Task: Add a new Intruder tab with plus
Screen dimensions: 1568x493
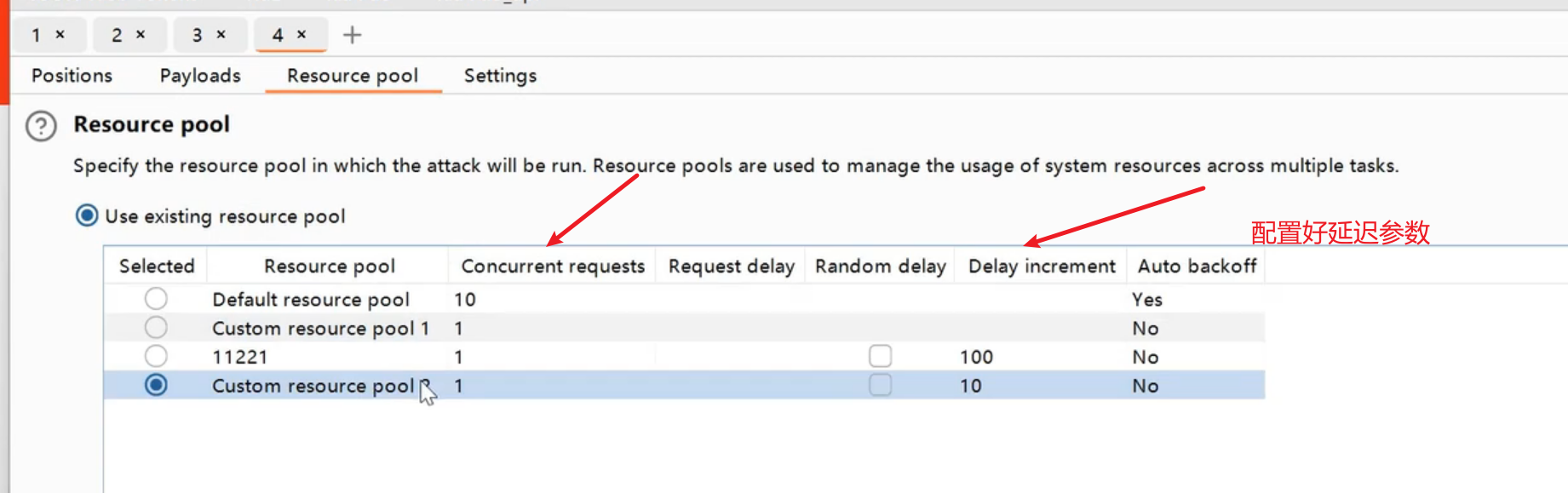Action: (352, 35)
